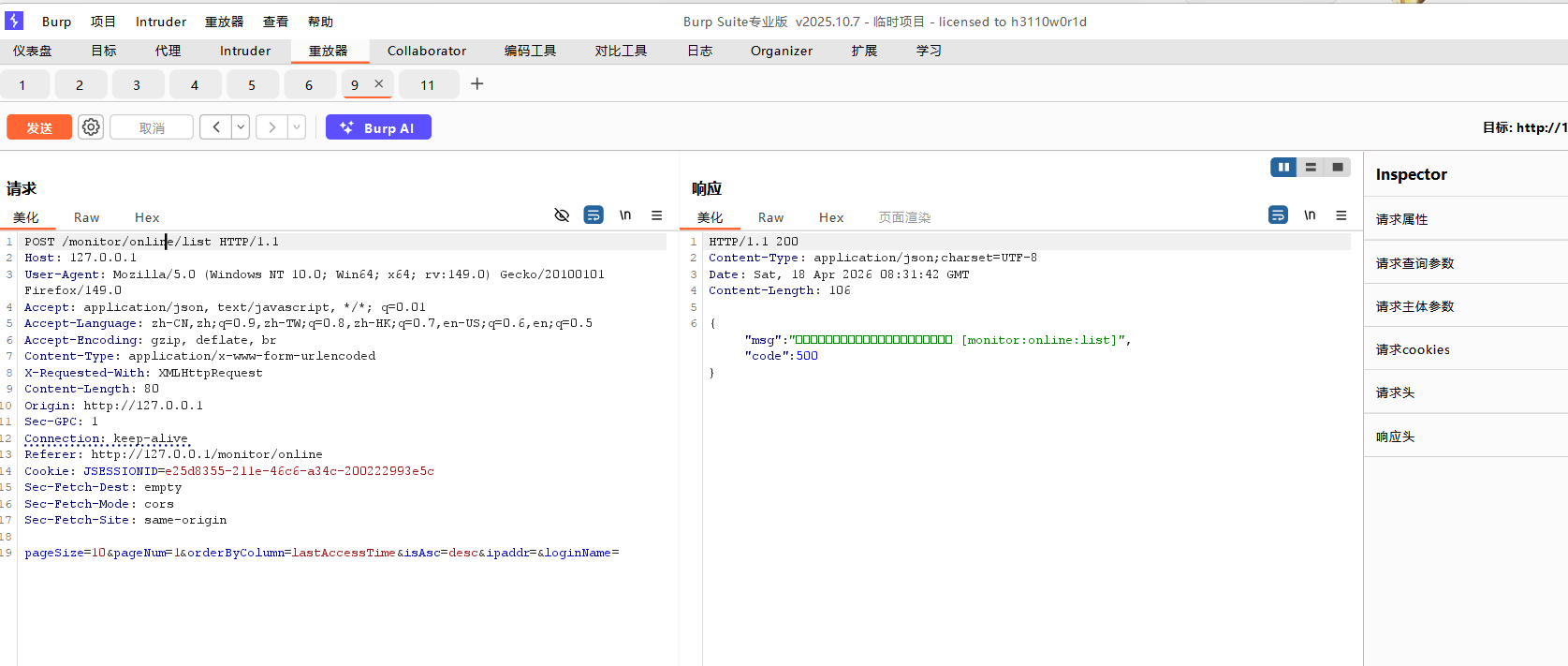Switch to 扩展 extensions tab
The width and height of the screenshot is (1568, 666).
tap(865, 51)
